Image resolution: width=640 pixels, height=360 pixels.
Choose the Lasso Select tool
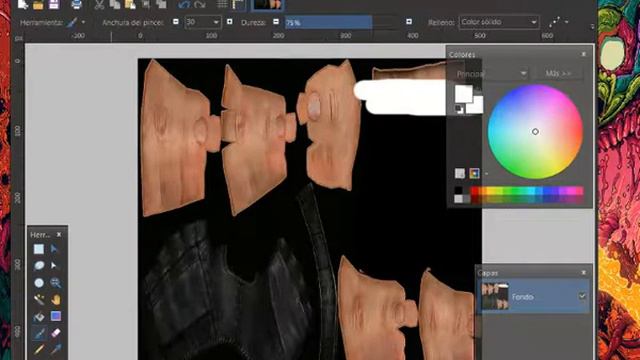[x=39, y=266]
